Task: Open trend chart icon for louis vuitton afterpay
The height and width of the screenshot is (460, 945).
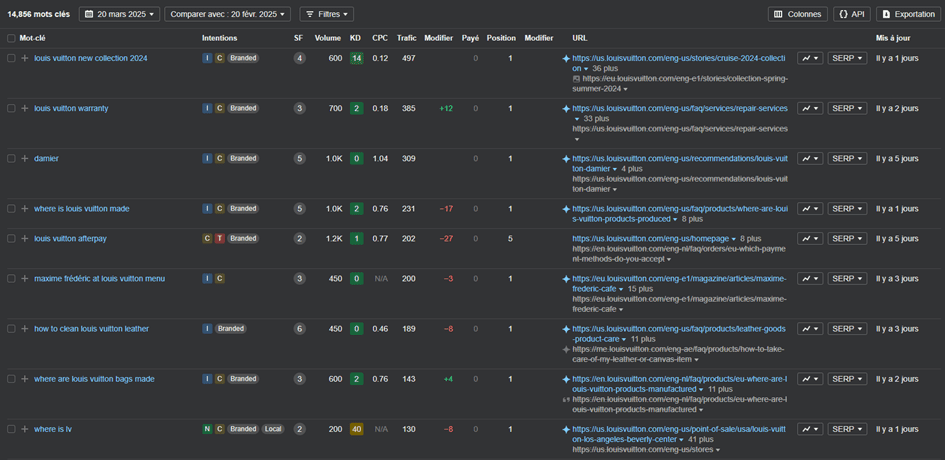Action: [810, 238]
